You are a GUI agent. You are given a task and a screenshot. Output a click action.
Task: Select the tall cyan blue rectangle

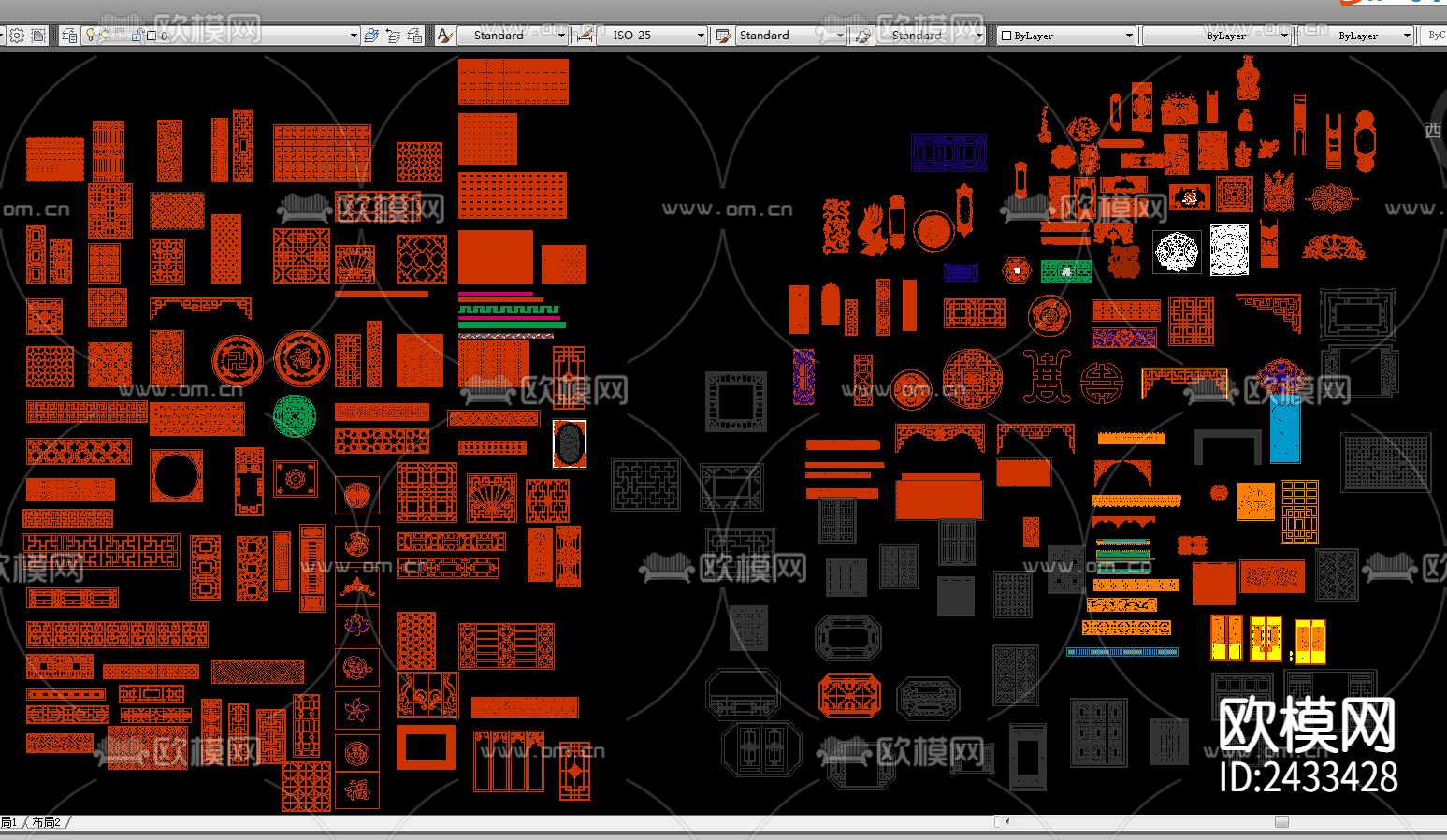tap(1285, 428)
